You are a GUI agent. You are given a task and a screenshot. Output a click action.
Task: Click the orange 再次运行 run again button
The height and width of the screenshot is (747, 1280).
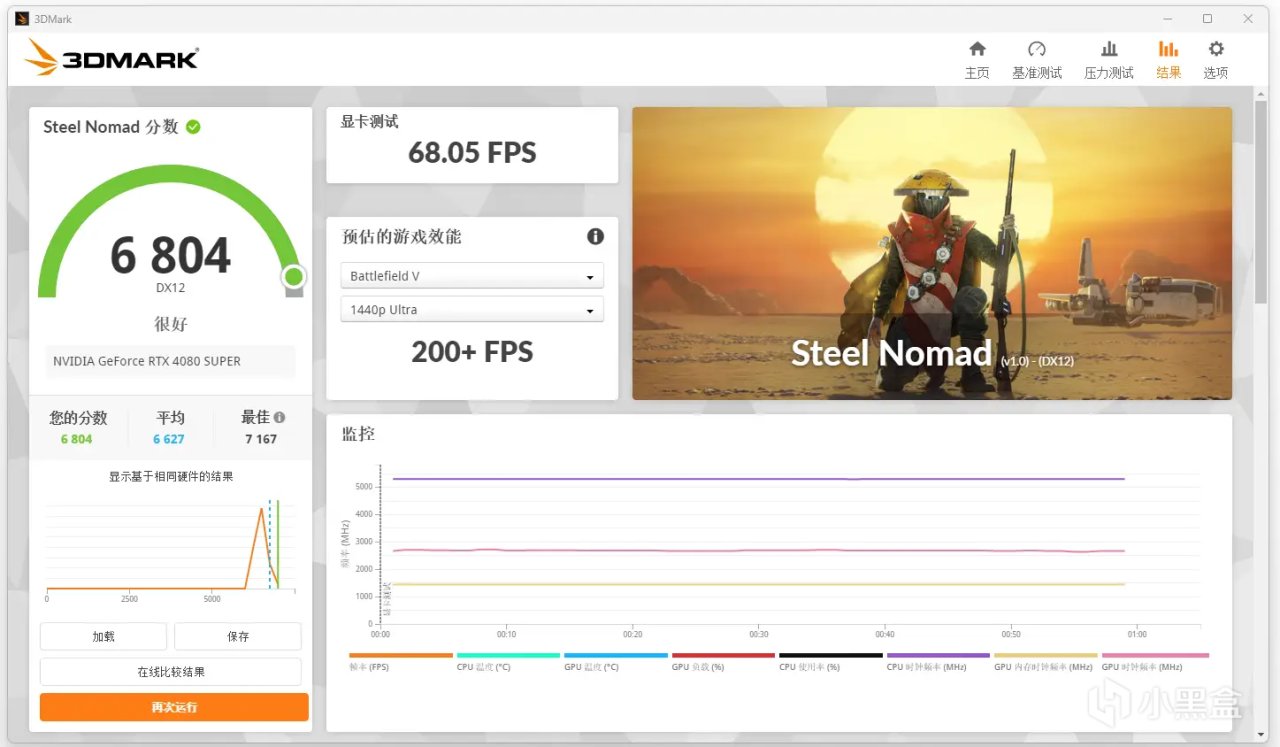pyautogui.click(x=174, y=707)
